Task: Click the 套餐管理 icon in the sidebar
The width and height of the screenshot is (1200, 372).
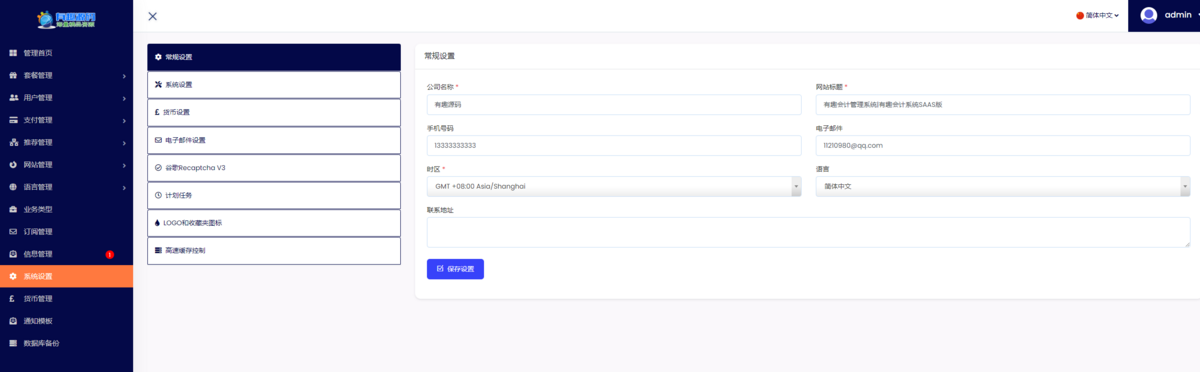Action: [x=13, y=75]
